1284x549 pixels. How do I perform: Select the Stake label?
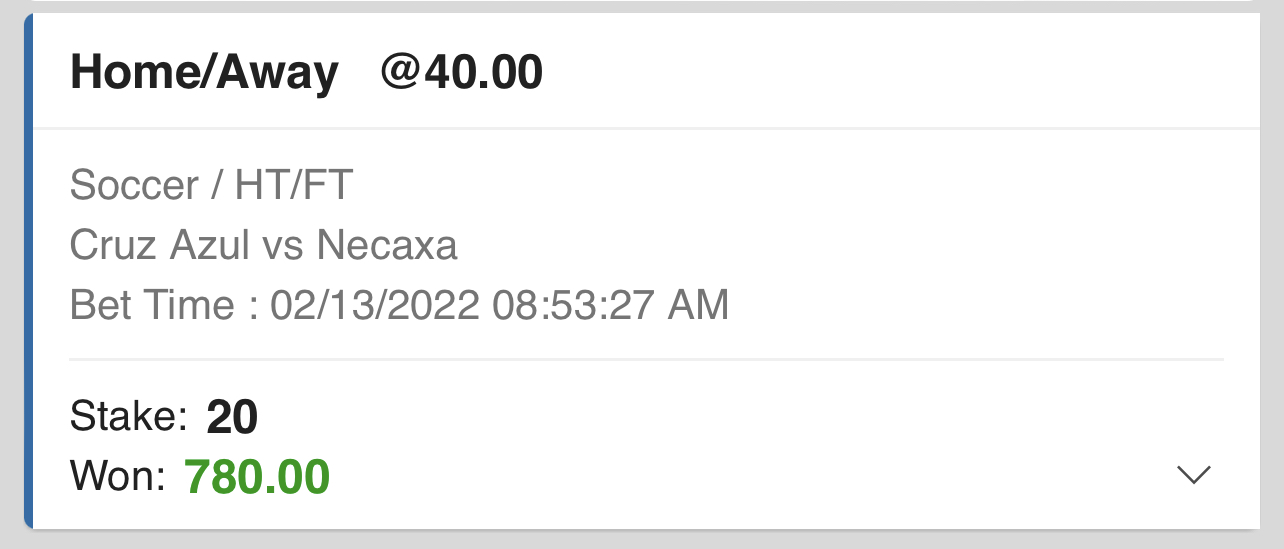(129, 417)
